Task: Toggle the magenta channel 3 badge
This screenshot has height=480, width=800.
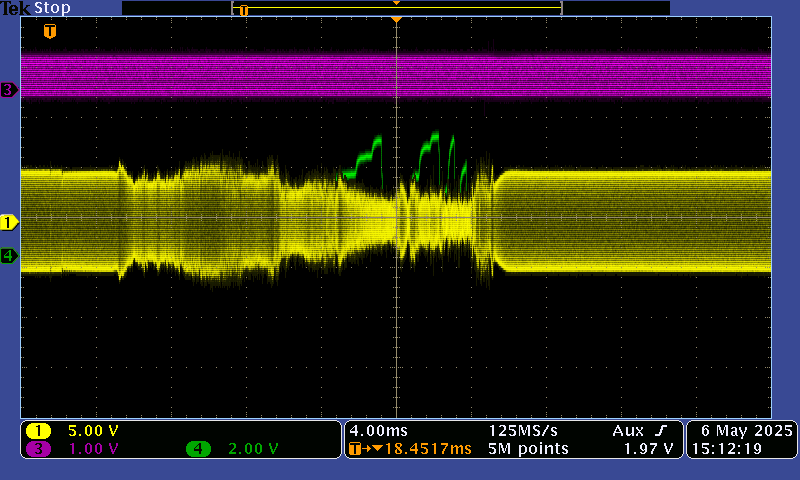Action: (x=38, y=449)
